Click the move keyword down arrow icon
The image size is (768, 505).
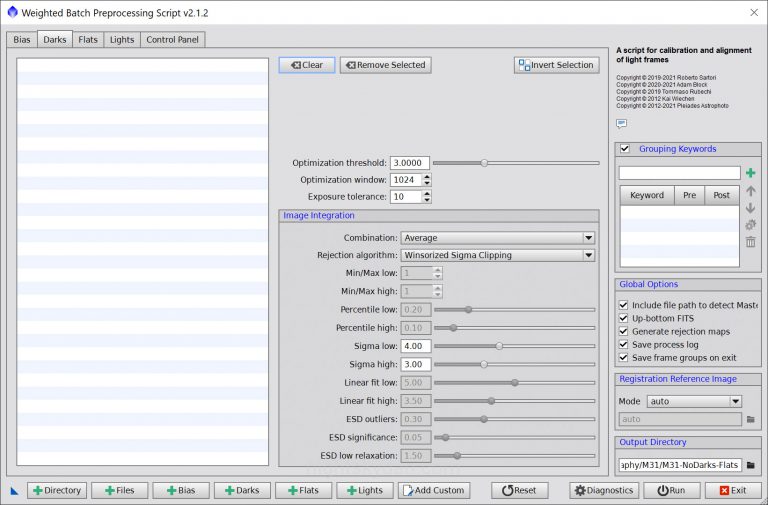(x=750, y=208)
